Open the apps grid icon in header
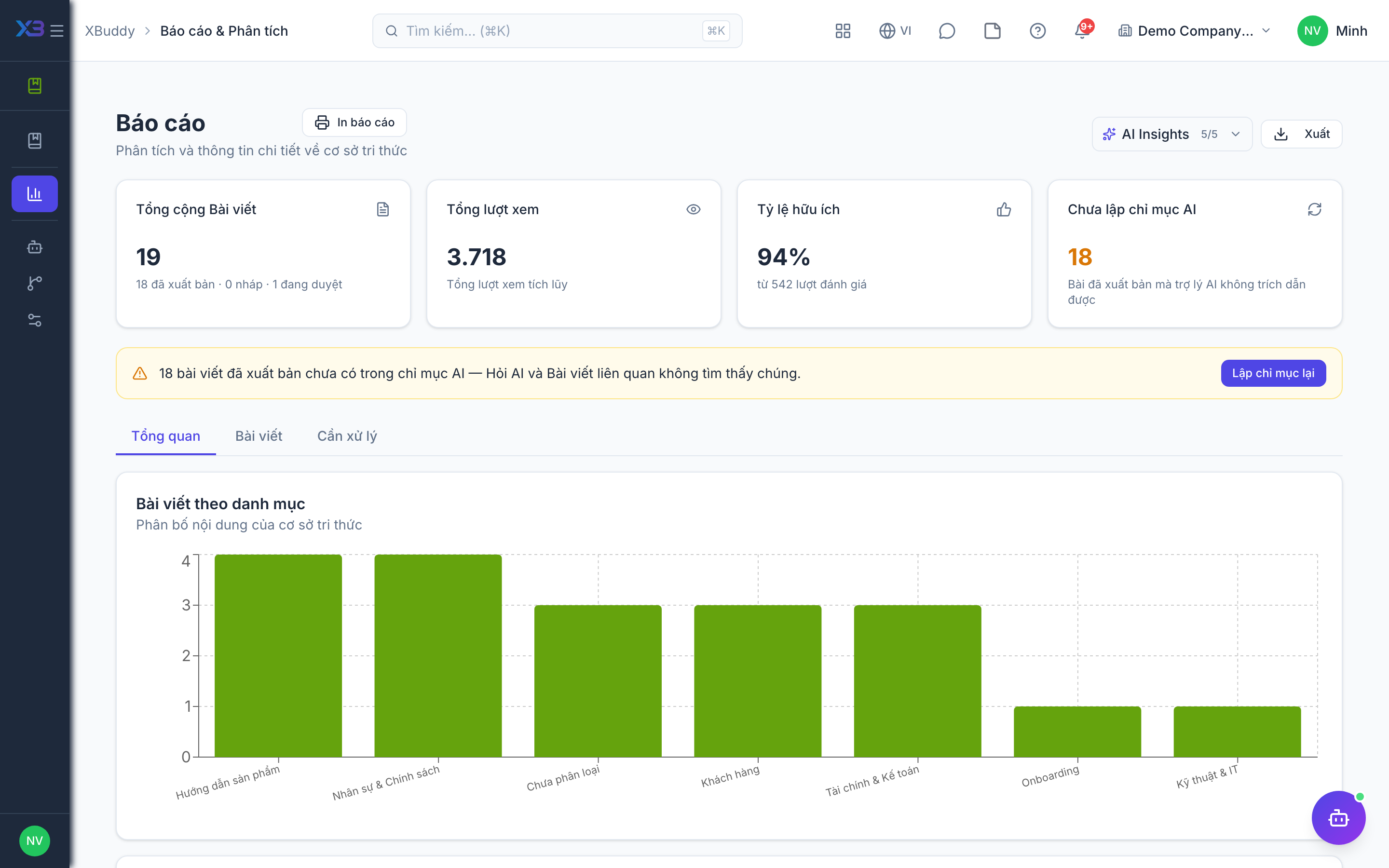Screen dimensions: 1389x868 click(843, 30)
